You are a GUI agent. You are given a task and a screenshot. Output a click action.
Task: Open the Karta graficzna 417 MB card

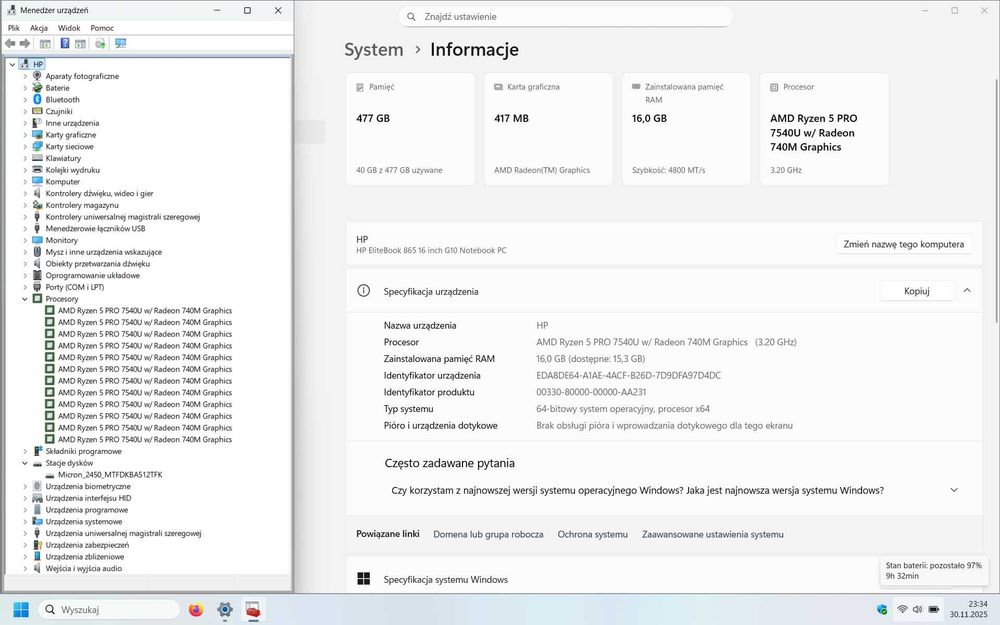548,129
